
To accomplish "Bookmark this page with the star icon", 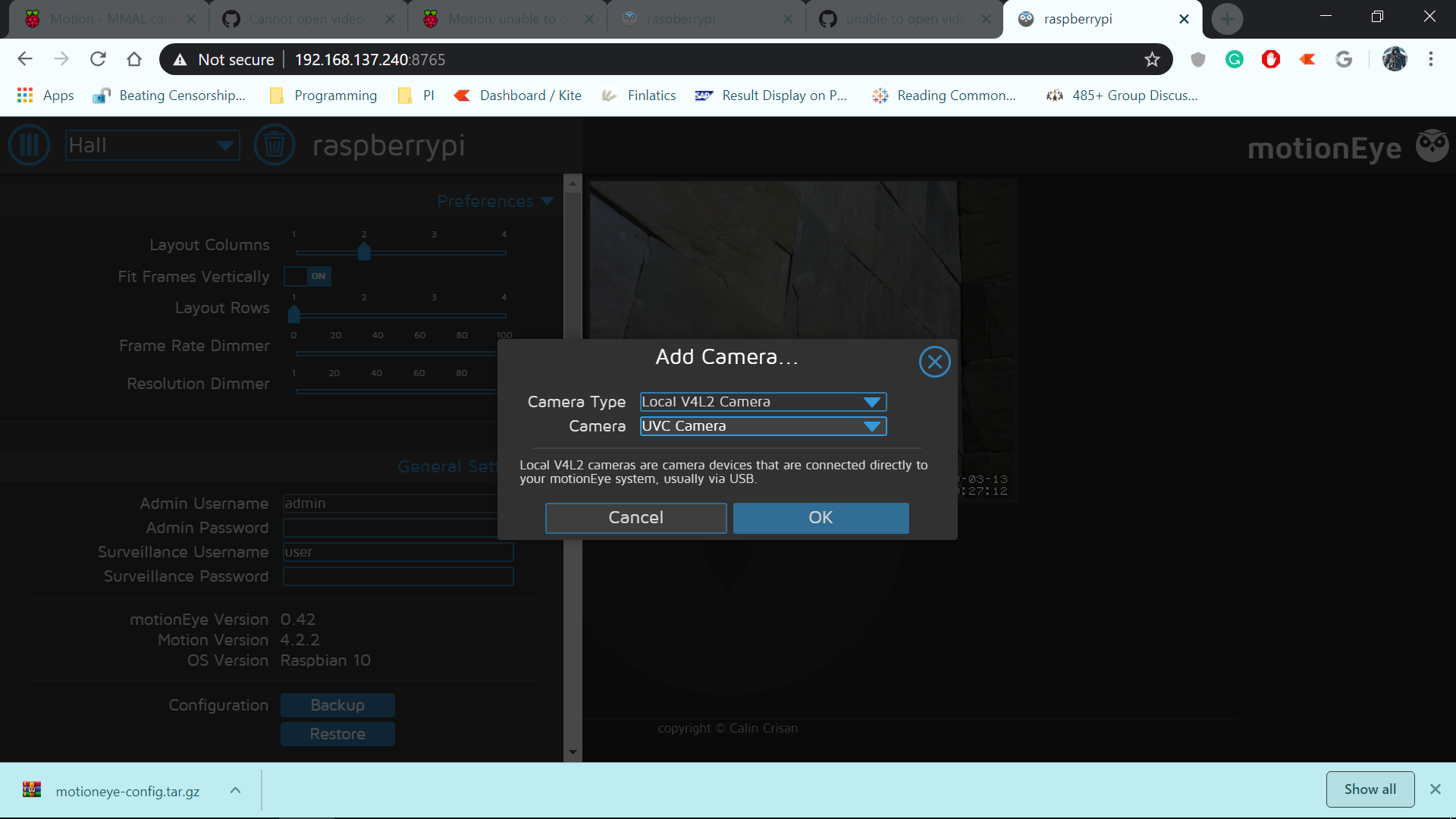I will click(1152, 59).
